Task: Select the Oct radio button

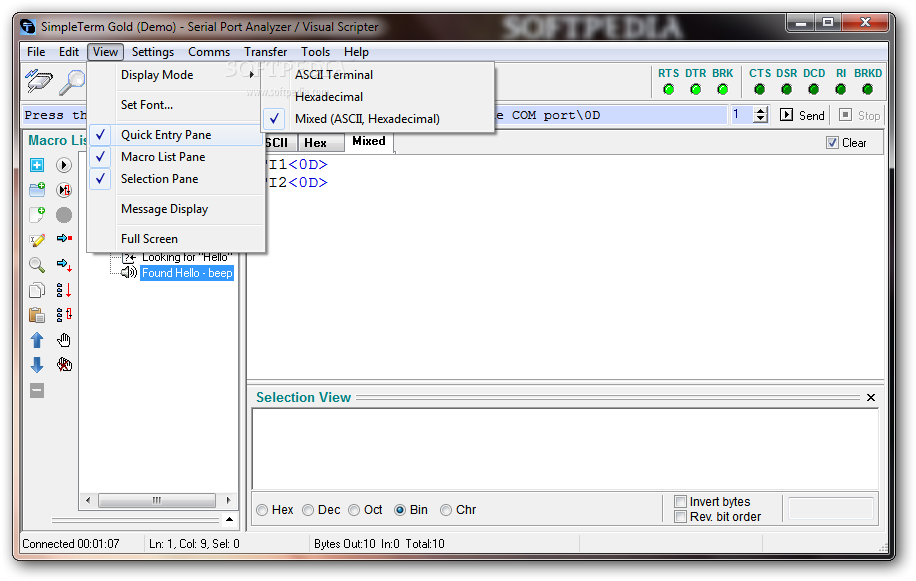Action: [354, 510]
